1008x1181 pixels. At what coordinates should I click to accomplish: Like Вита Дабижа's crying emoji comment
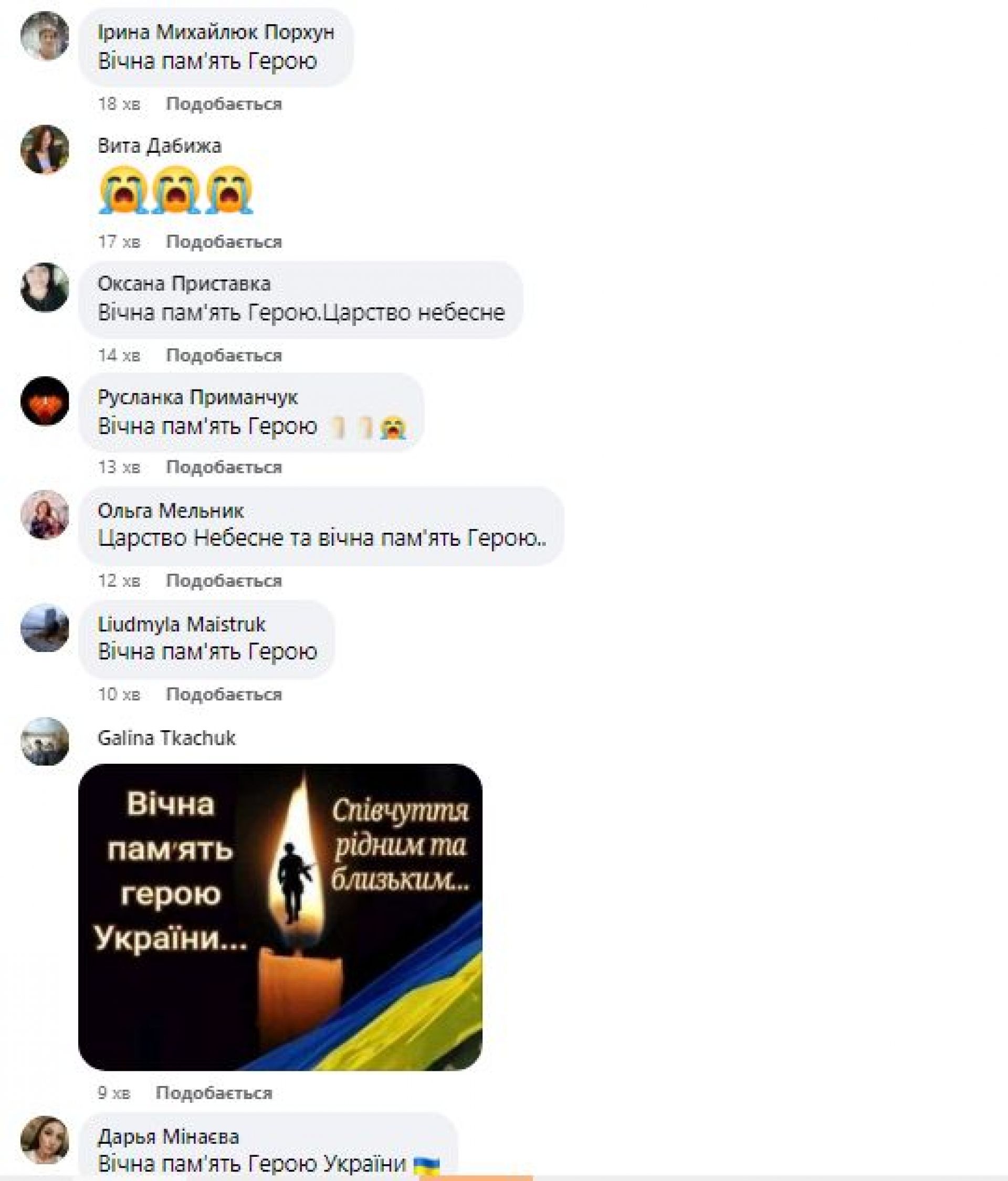coord(224,241)
